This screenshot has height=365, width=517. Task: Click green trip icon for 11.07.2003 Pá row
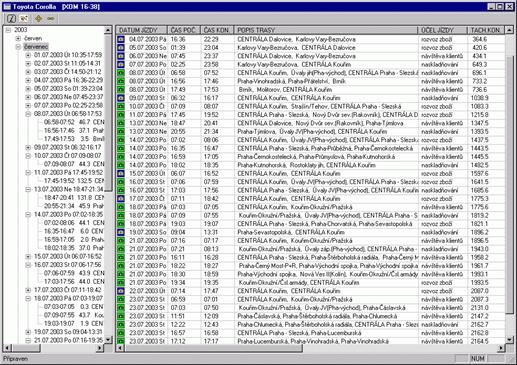[x=121, y=115]
